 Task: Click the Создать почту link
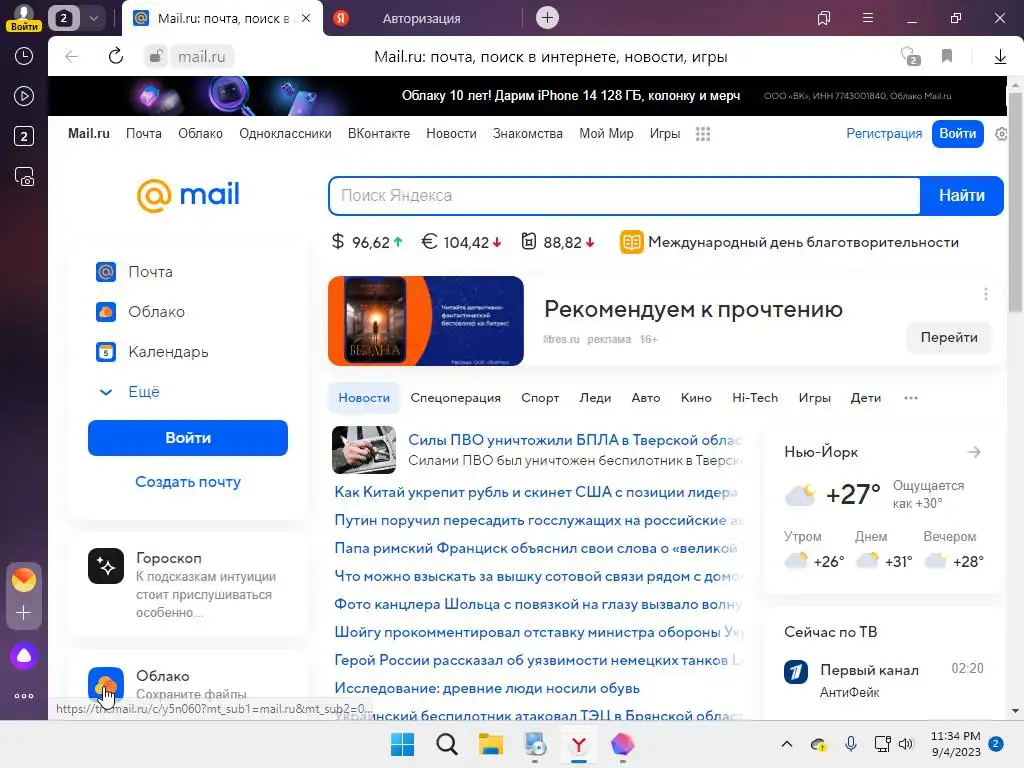coord(188,482)
